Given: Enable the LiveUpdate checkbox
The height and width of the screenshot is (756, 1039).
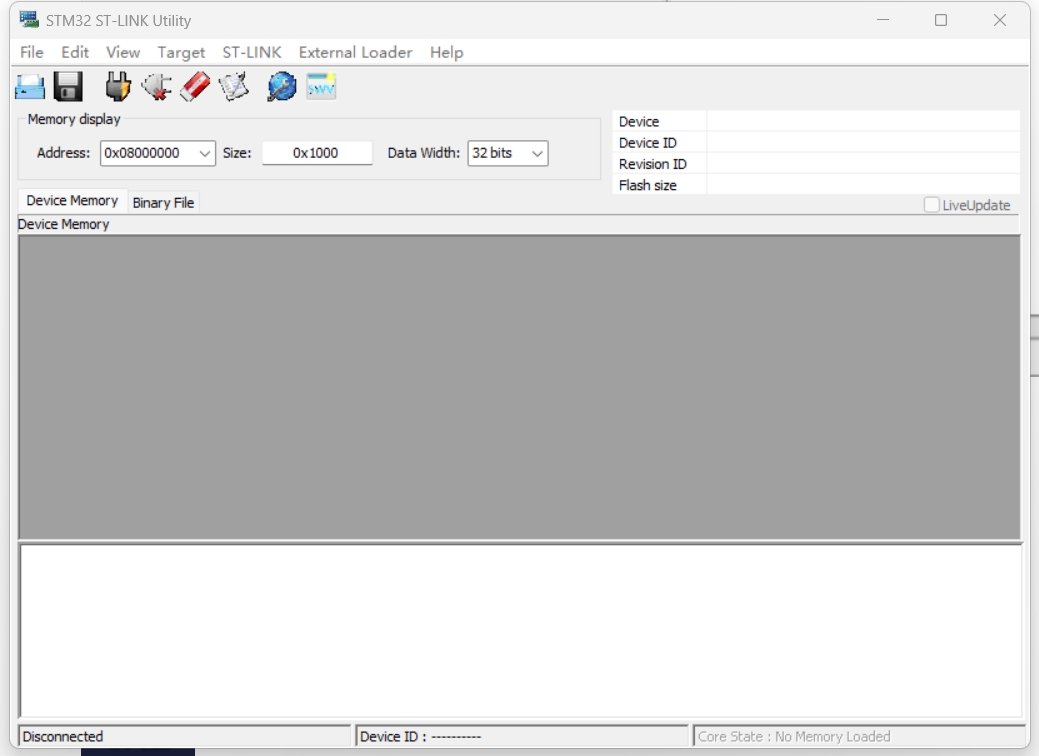Looking at the screenshot, I should 931,205.
